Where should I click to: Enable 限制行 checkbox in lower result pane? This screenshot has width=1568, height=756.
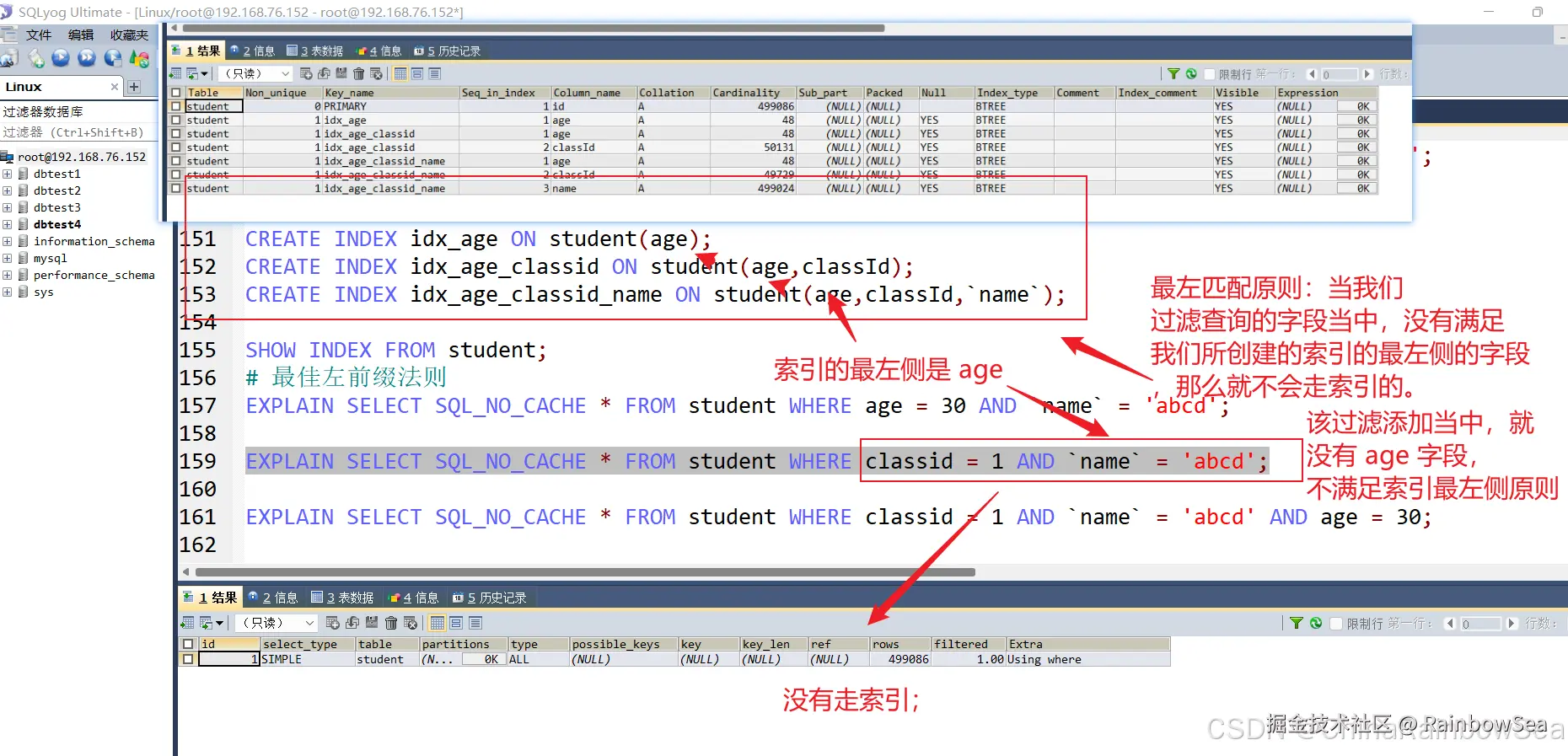[1336, 624]
